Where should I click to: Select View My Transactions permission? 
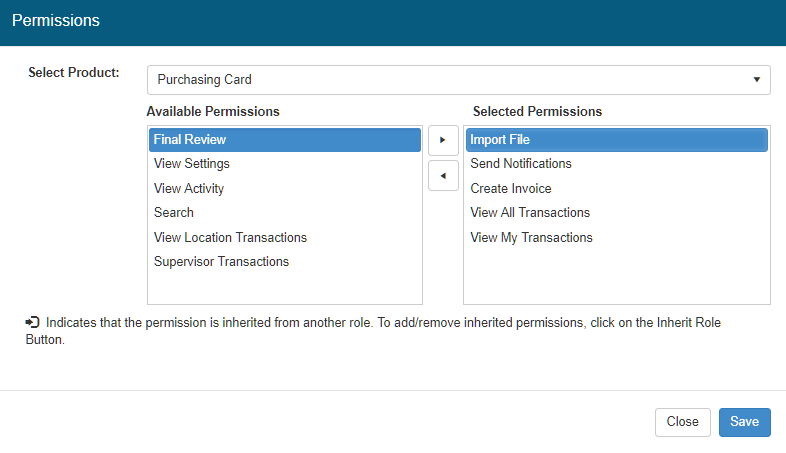pos(531,238)
